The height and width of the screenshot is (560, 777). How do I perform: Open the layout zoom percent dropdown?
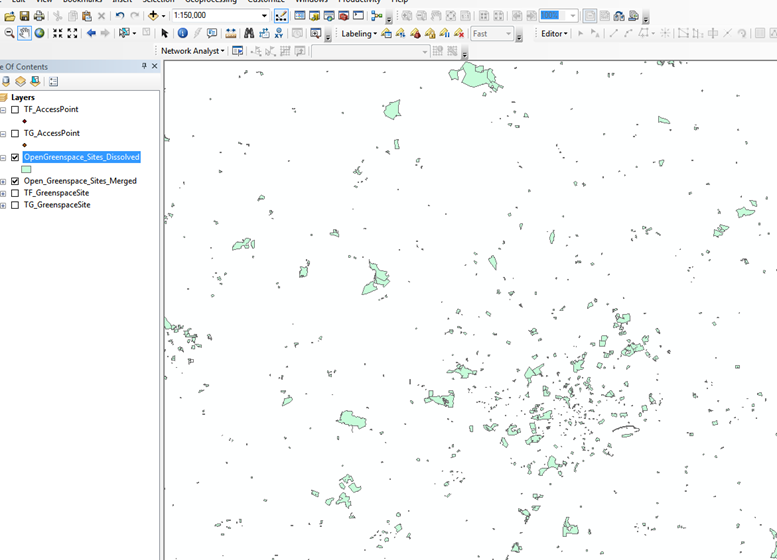pyautogui.click(x=573, y=16)
